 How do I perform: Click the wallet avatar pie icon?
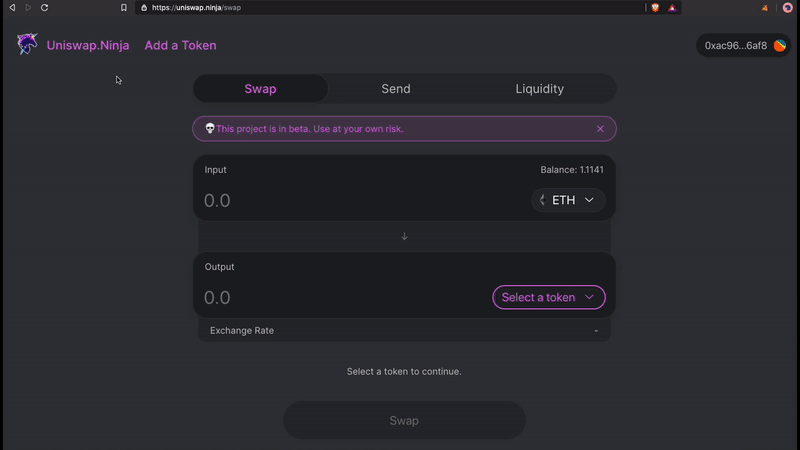click(780, 45)
